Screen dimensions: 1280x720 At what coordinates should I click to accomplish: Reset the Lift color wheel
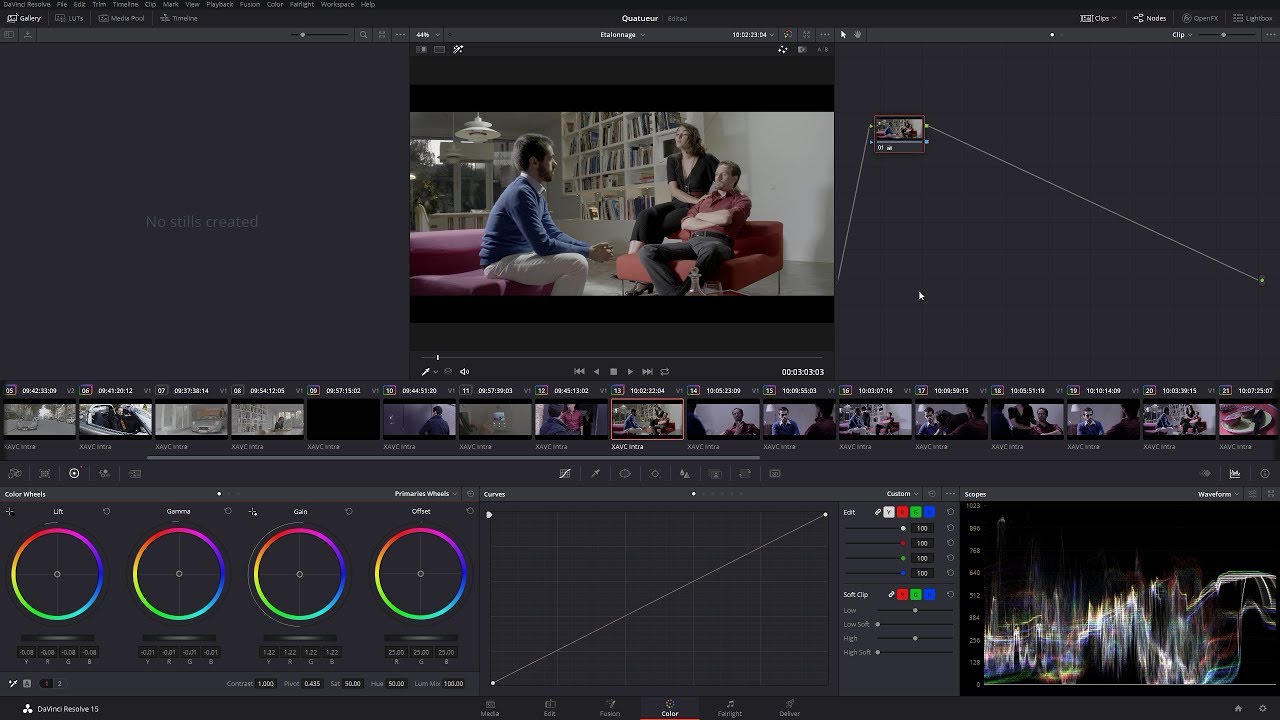tap(107, 511)
